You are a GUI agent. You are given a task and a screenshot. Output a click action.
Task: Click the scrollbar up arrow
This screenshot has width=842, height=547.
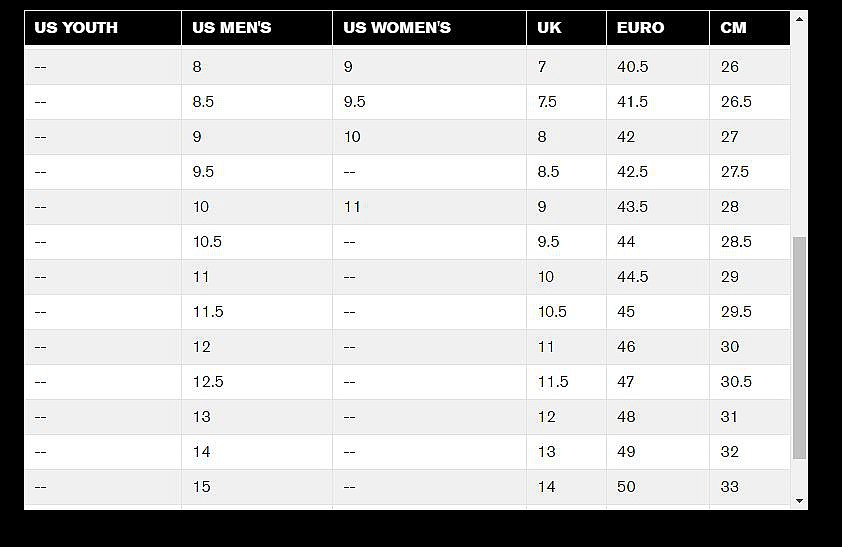pyautogui.click(x=799, y=19)
